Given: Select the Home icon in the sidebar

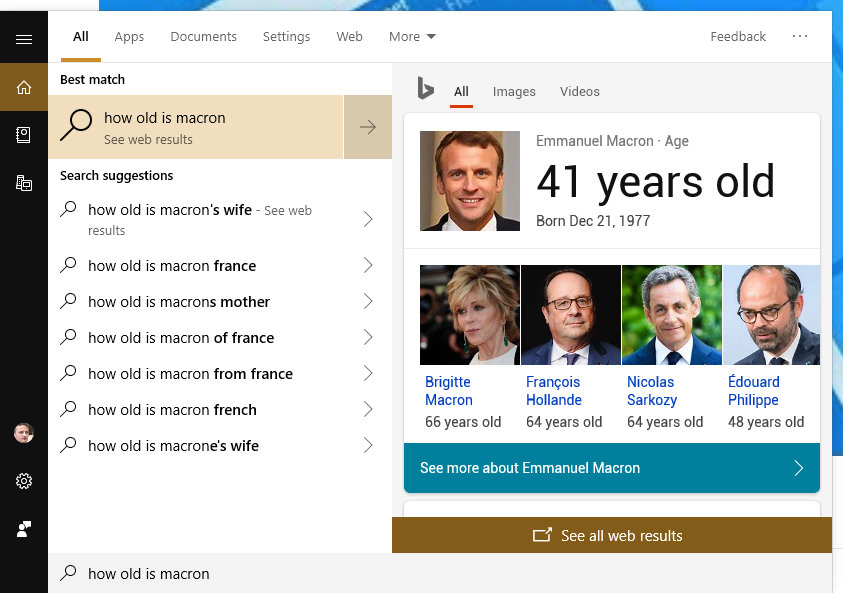Looking at the screenshot, I should pyautogui.click(x=24, y=87).
